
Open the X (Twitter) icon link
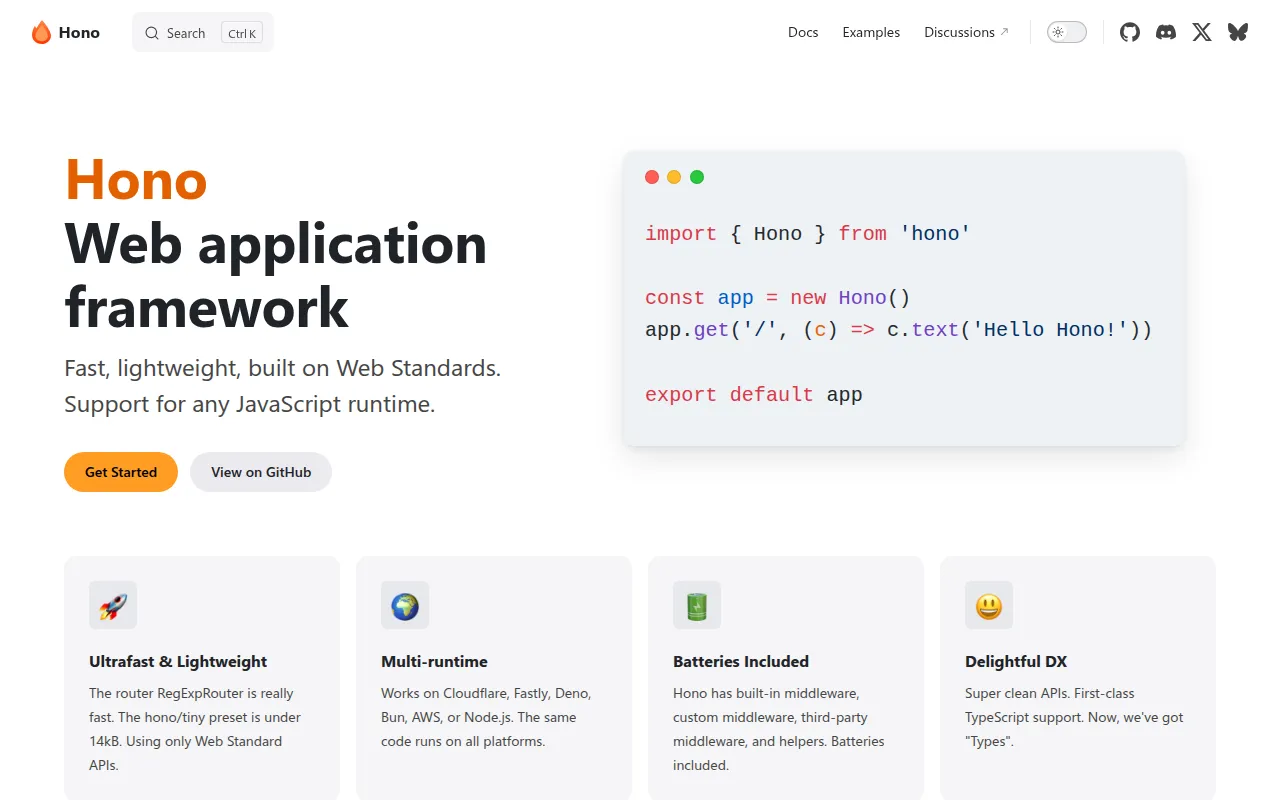[1202, 32]
